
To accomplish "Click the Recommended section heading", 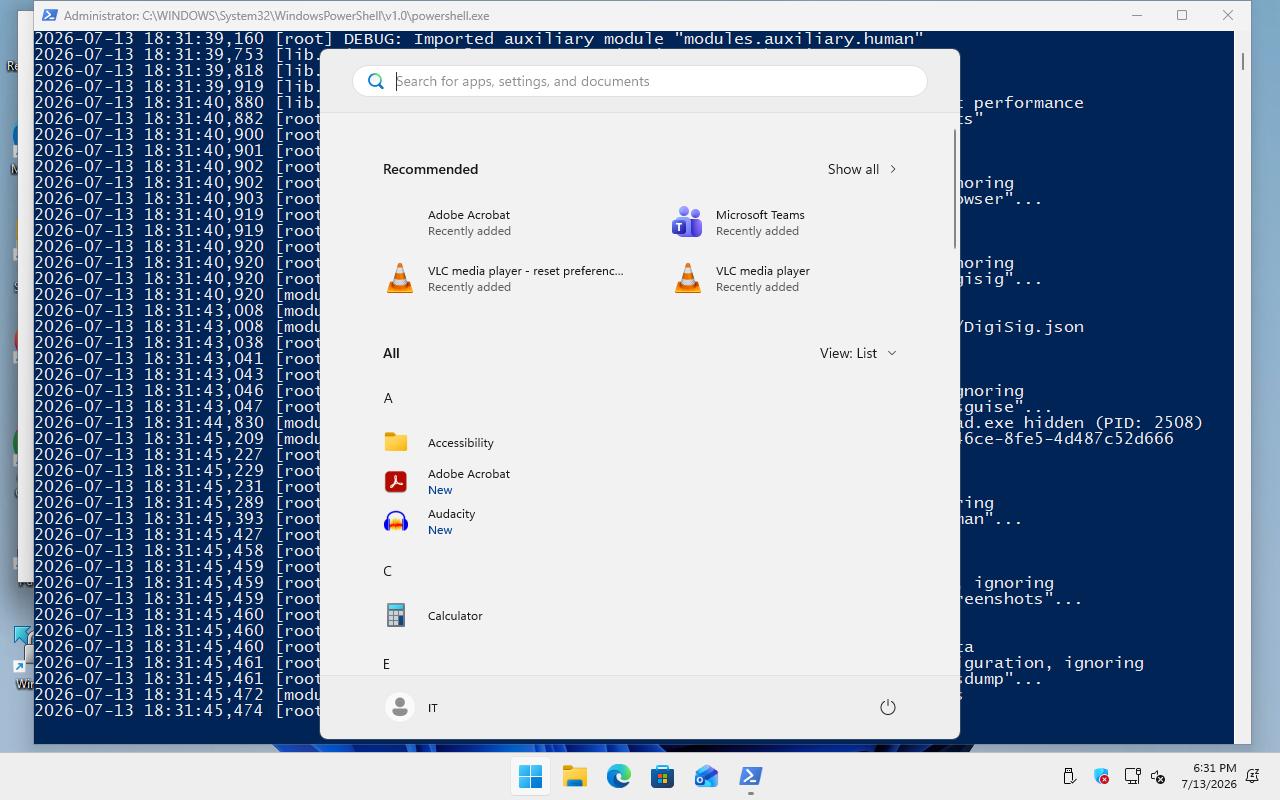I will point(430,169).
